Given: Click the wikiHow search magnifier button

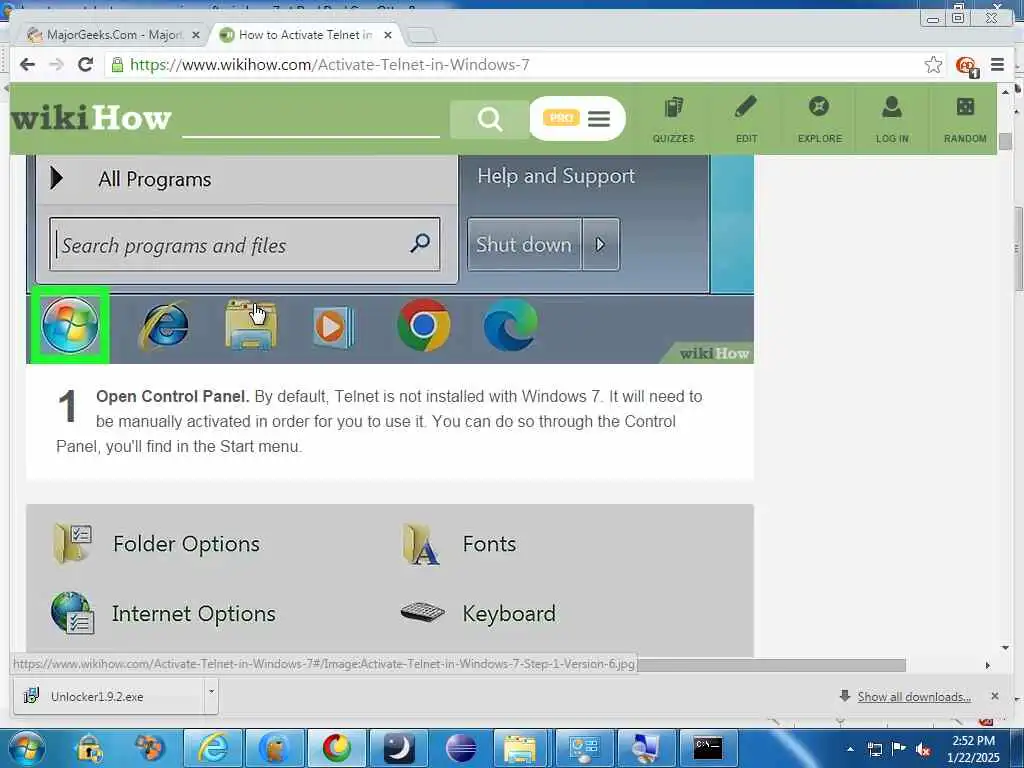Looking at the screenshot, I should coord(489,120).
